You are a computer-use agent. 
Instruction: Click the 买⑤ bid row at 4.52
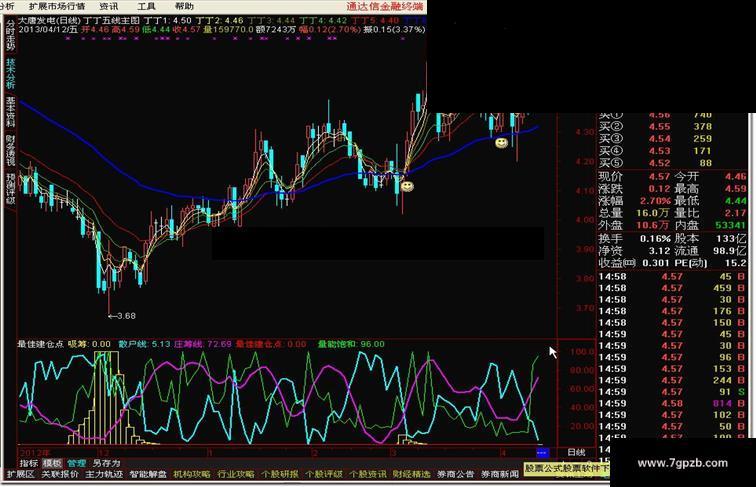(x=656, y=163)
